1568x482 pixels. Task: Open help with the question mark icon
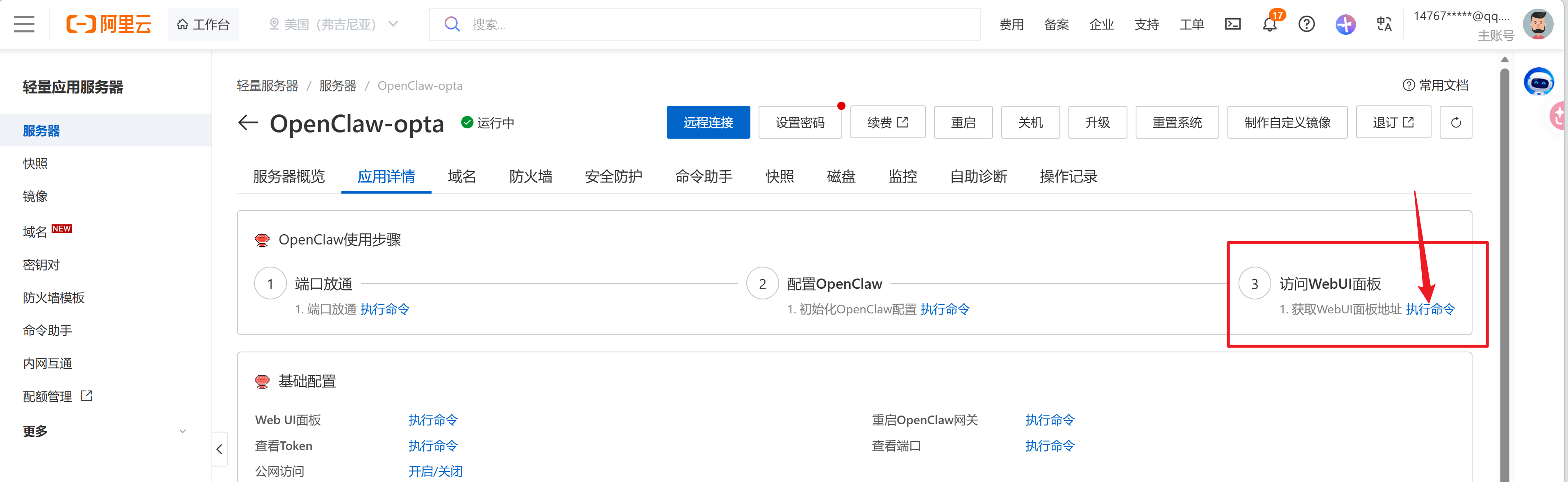pyautogui.click(x=1306, y=24)
